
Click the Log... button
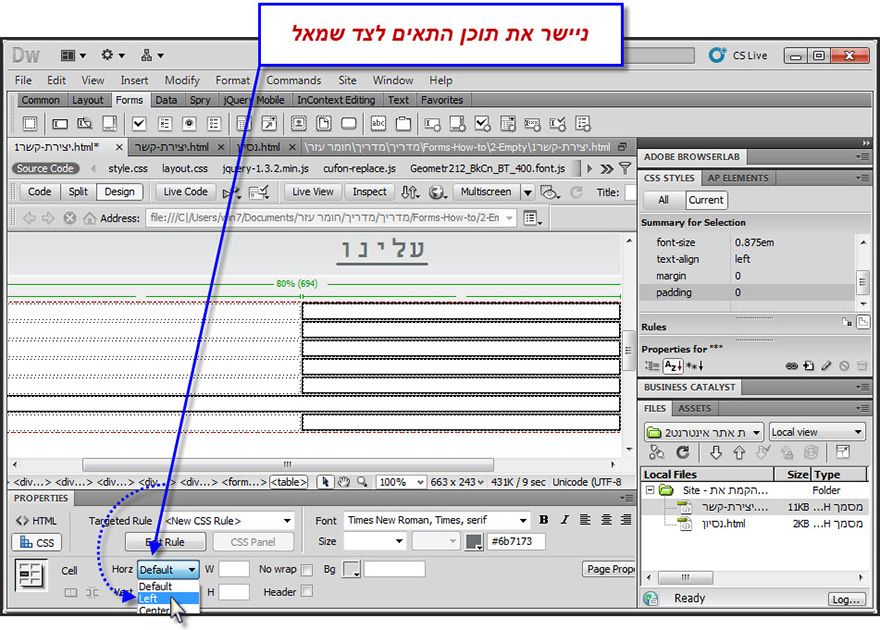(x=846, y=599)
